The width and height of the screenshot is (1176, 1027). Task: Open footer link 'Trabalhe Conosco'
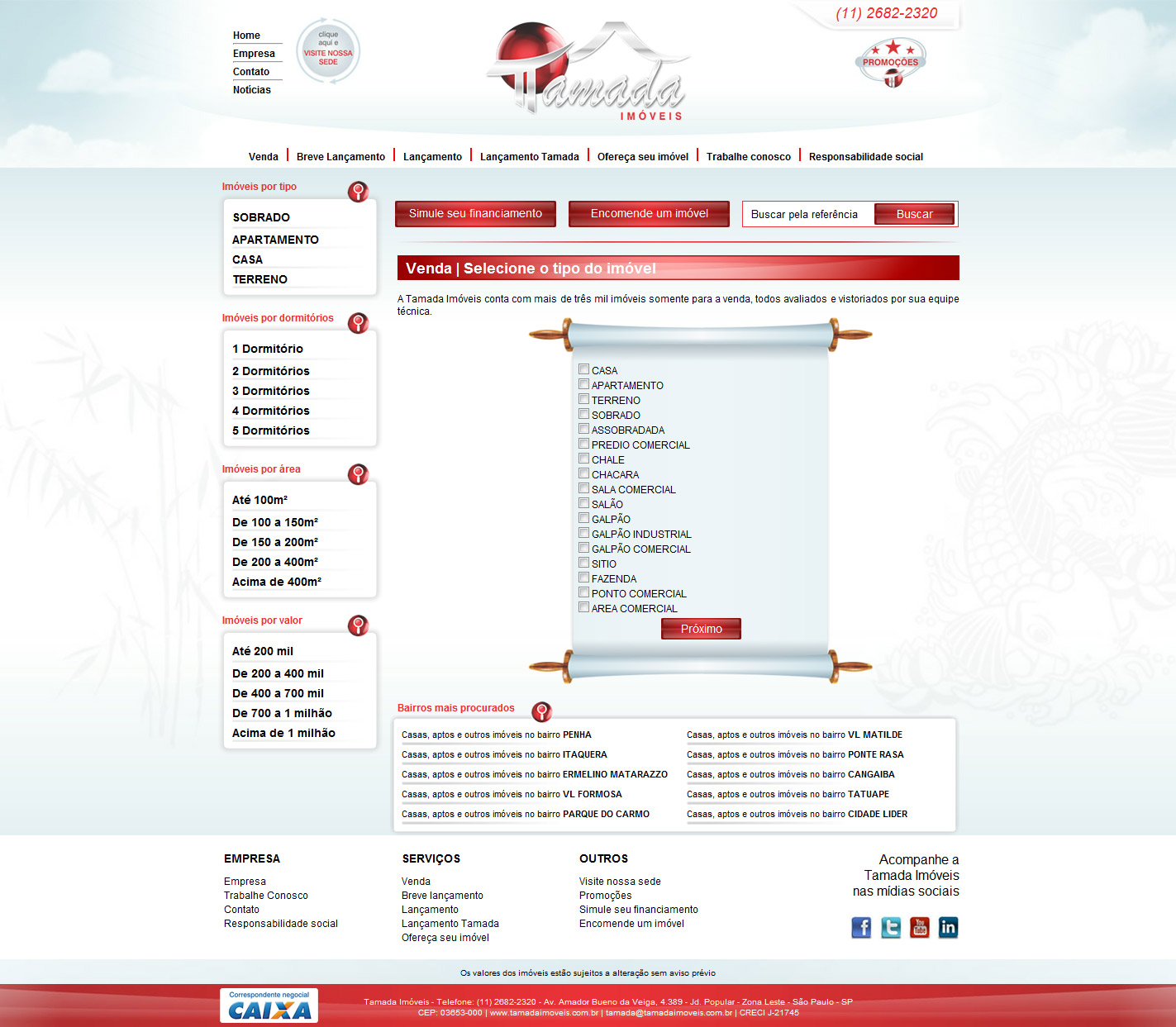pyautogui.click(x=266, y=896)
